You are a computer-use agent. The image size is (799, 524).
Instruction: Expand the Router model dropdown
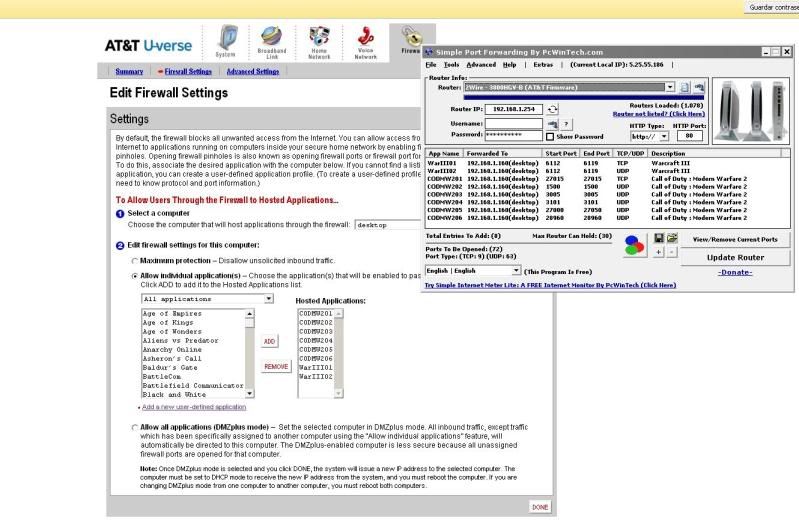(670, 87)
